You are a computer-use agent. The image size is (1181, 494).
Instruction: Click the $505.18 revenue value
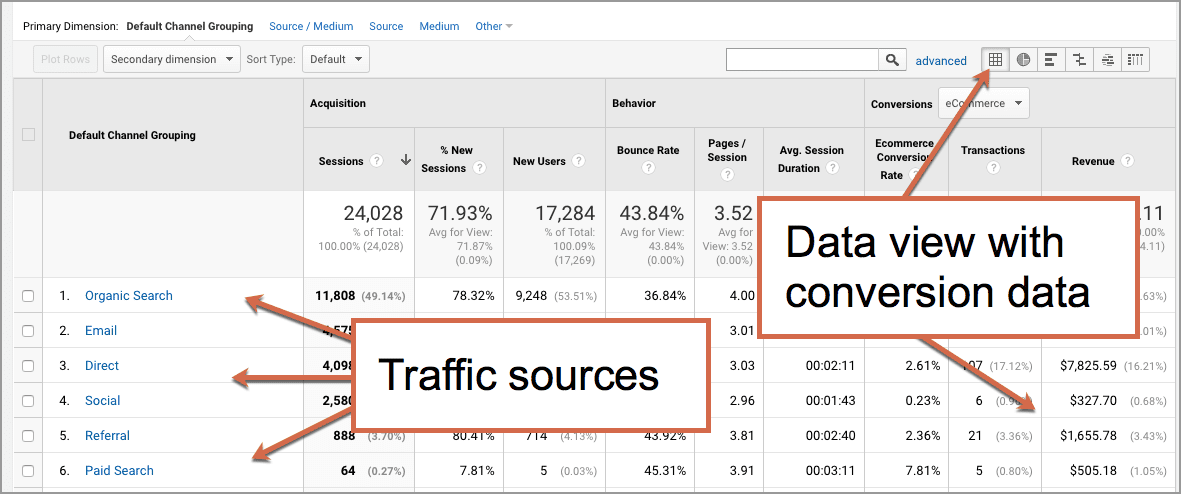tap(1093, 471)
